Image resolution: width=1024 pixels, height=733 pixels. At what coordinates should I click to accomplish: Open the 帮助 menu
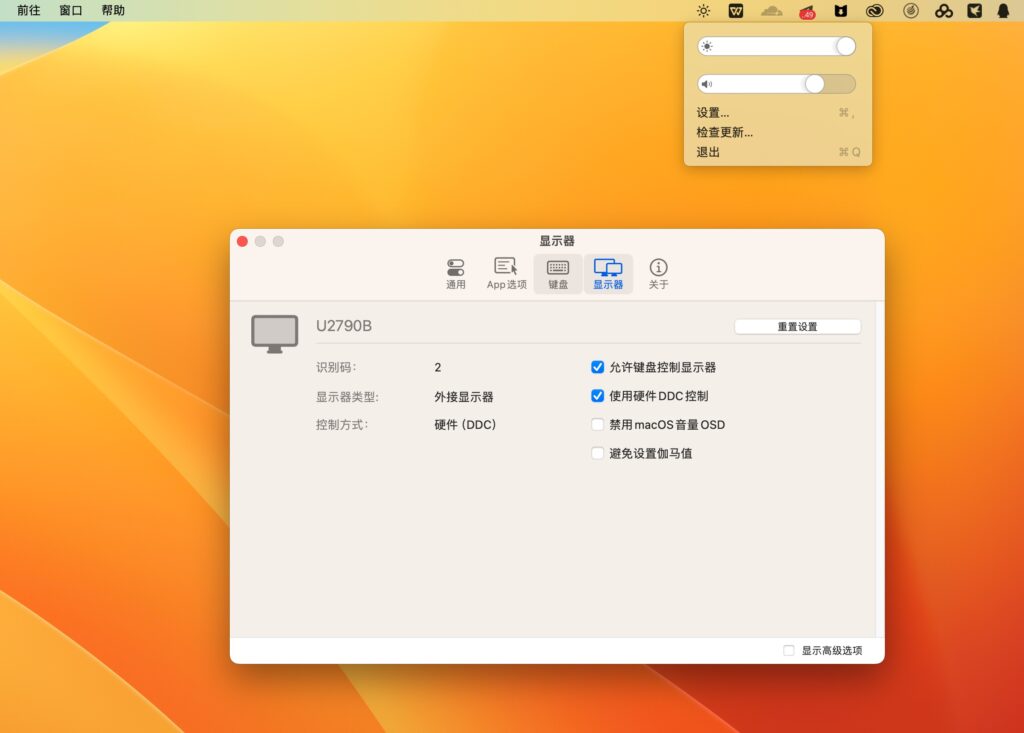(x=111, y=11)
